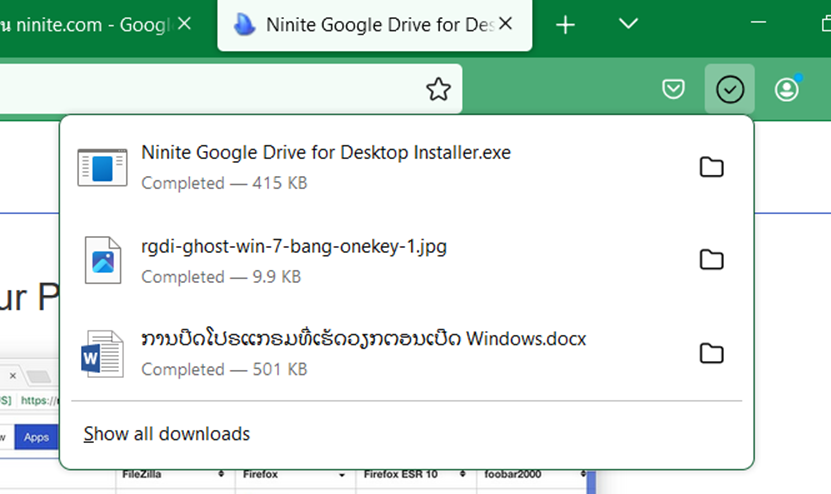831x494 pixels.
Task: Show rgdi-ghost jpg file in folder
Action: coord(711,260)
